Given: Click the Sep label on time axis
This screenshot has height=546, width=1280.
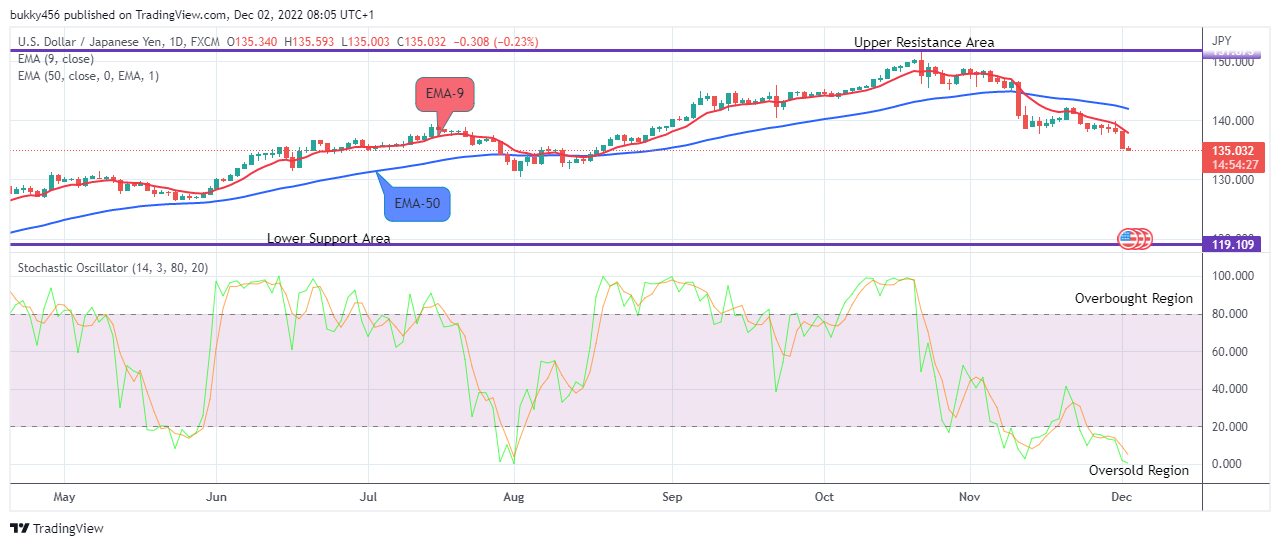Looking at the screenshot, I should point(672,496).
